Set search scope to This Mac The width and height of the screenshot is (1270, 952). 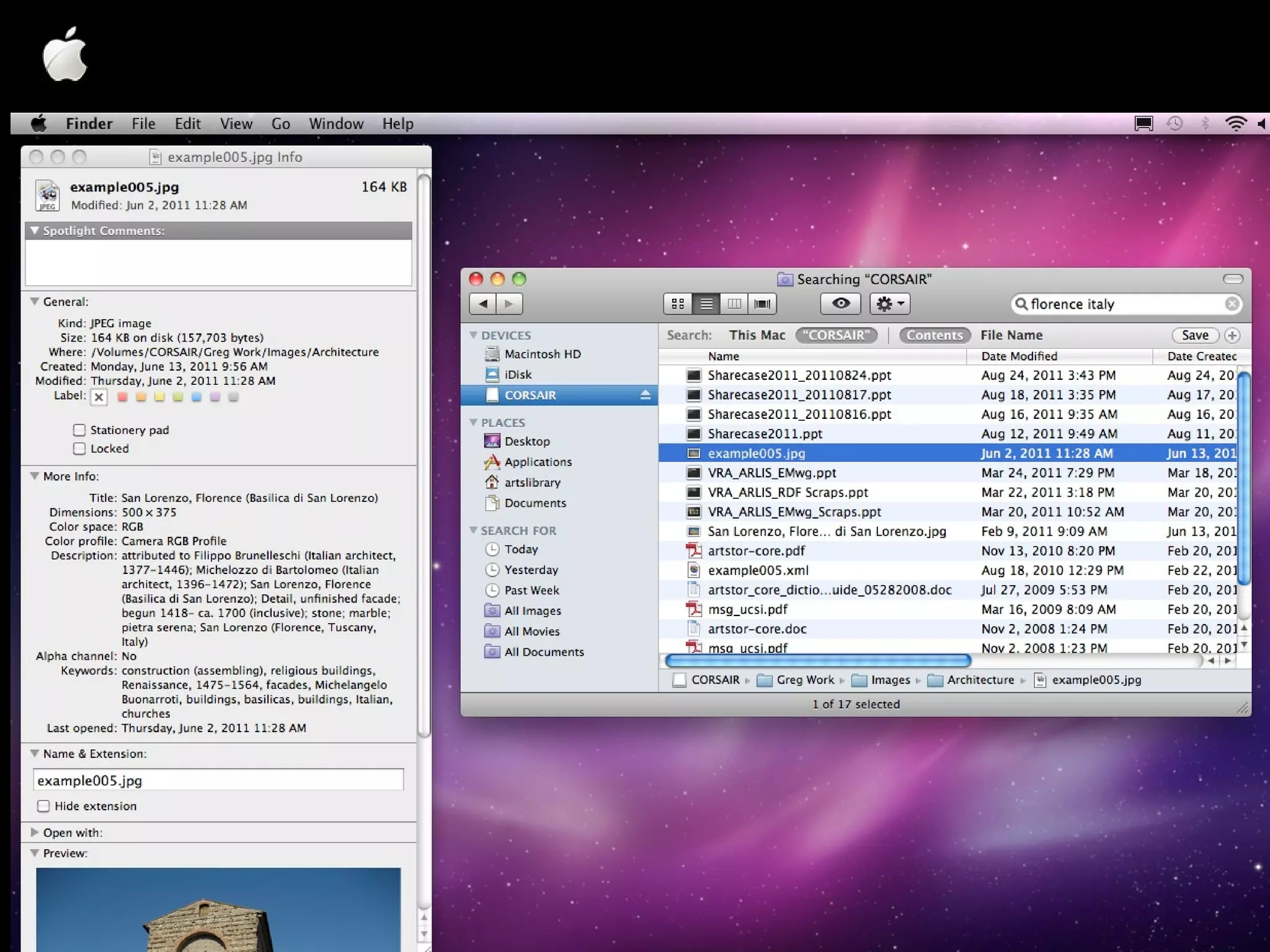(x=757, y=335)
